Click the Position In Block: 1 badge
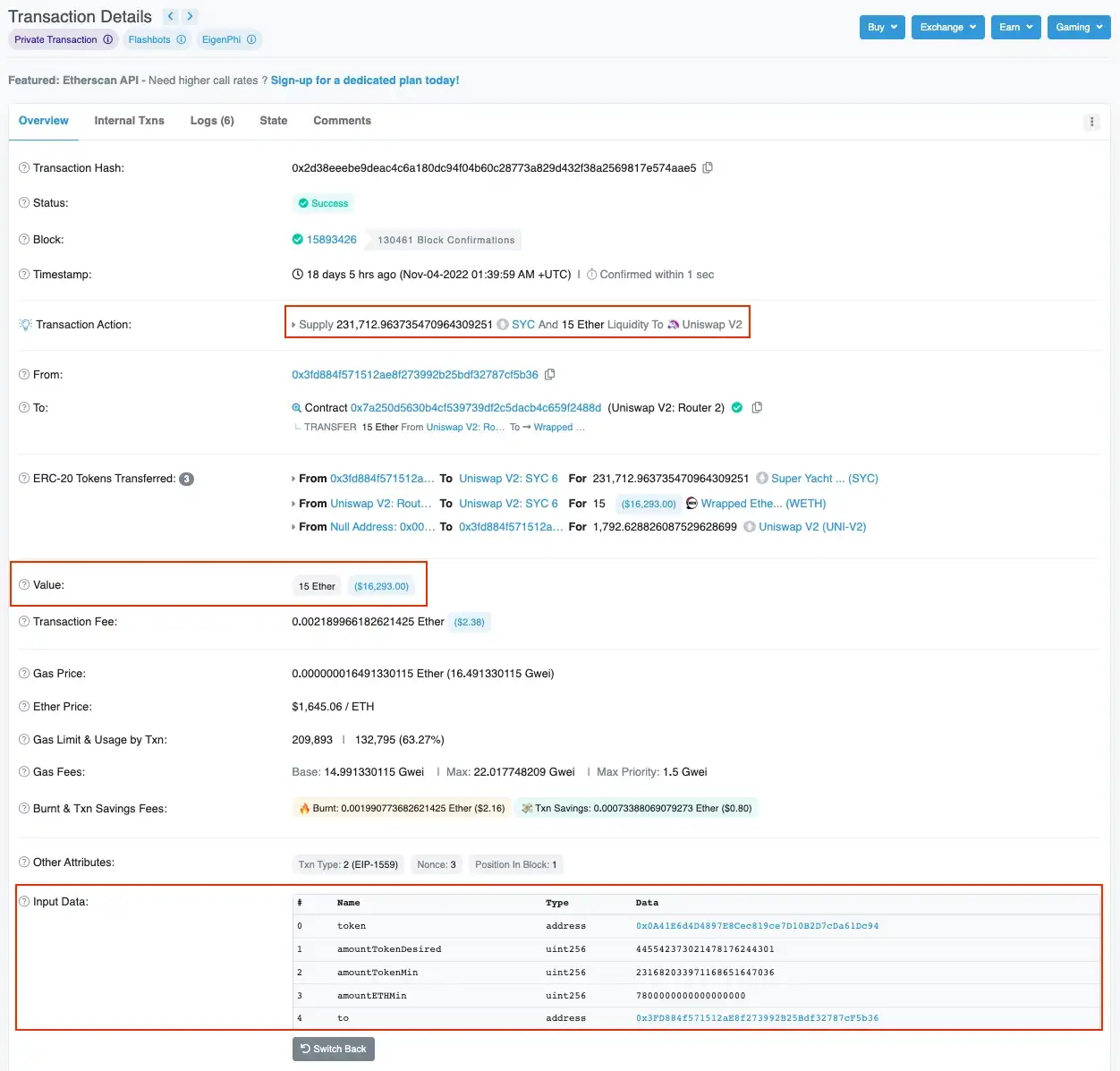This screenshot has height=1071, width=1120. tap(516, 864)
